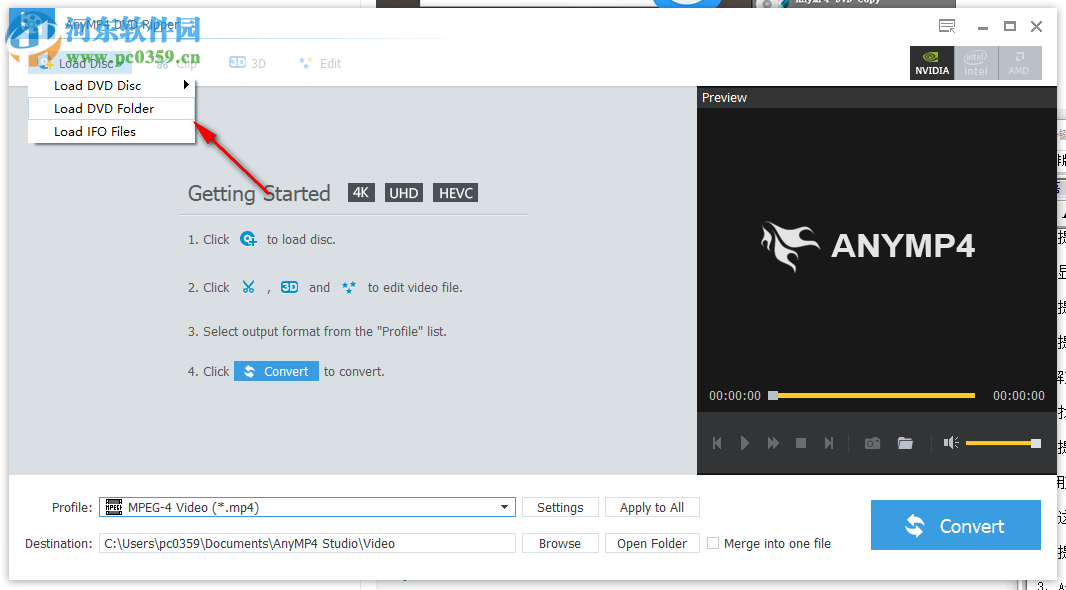The width and height of the screenshot is (1066, 590).
Task: Choose Load DVD Folder menu entry
Action: point(111,109)
